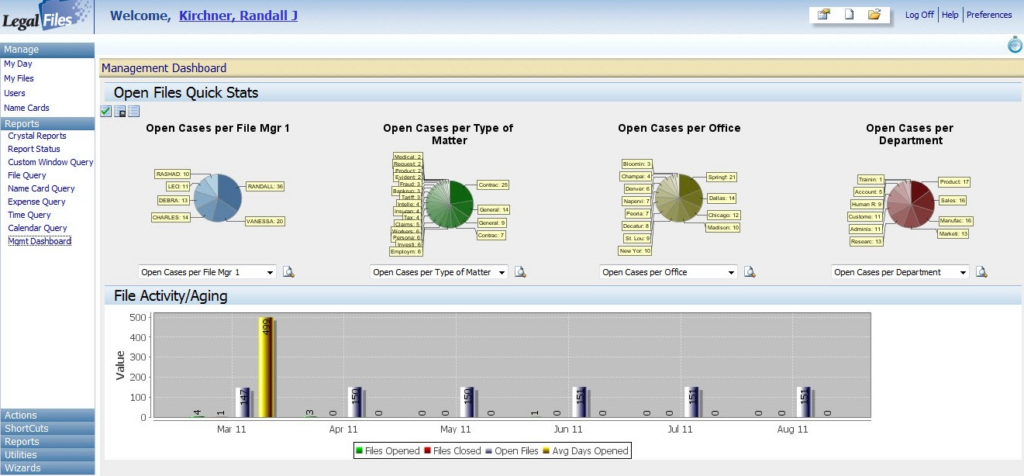Open the 'Open Cases per Office' dropdown

669,272
